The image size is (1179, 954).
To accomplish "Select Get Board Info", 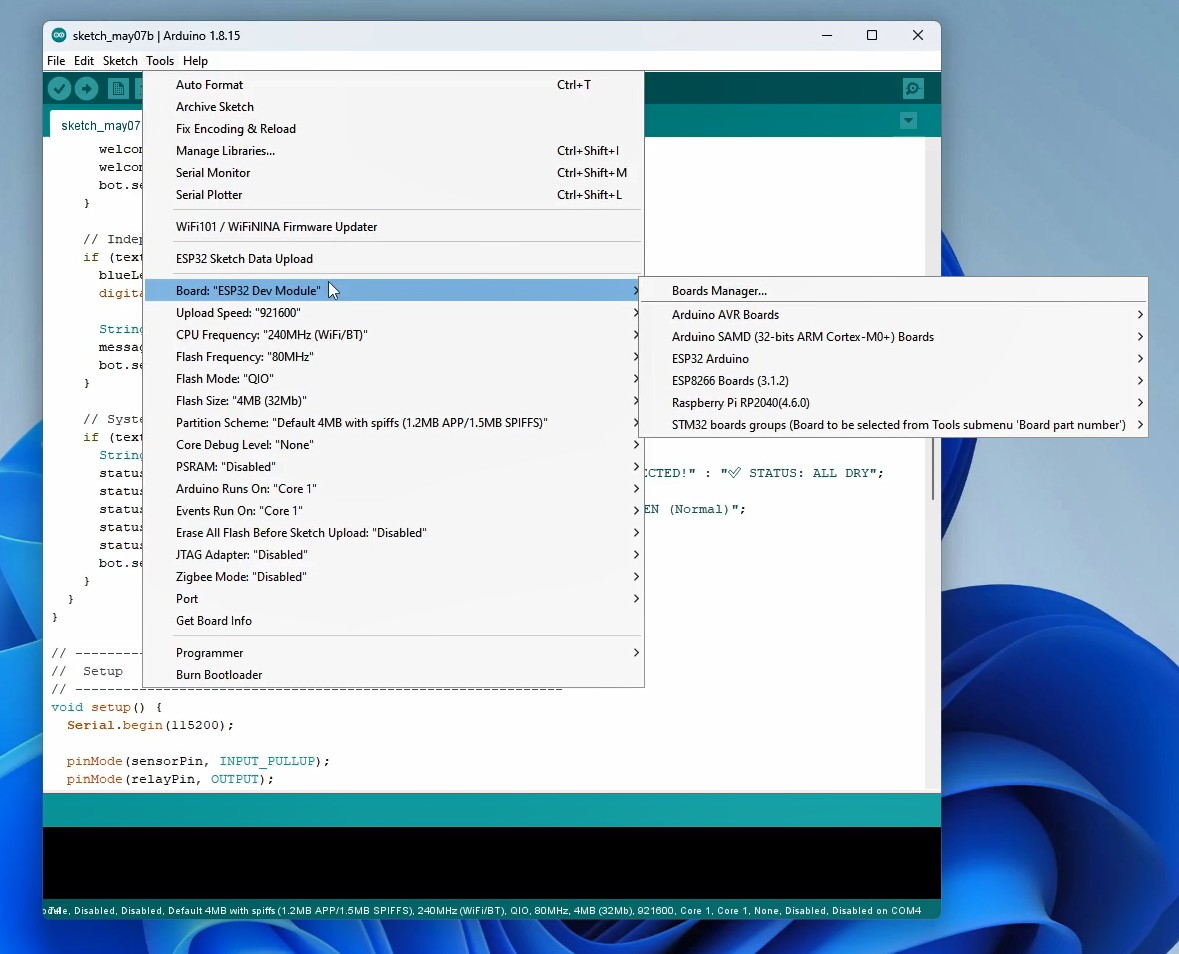I will (x=393, y=620).
